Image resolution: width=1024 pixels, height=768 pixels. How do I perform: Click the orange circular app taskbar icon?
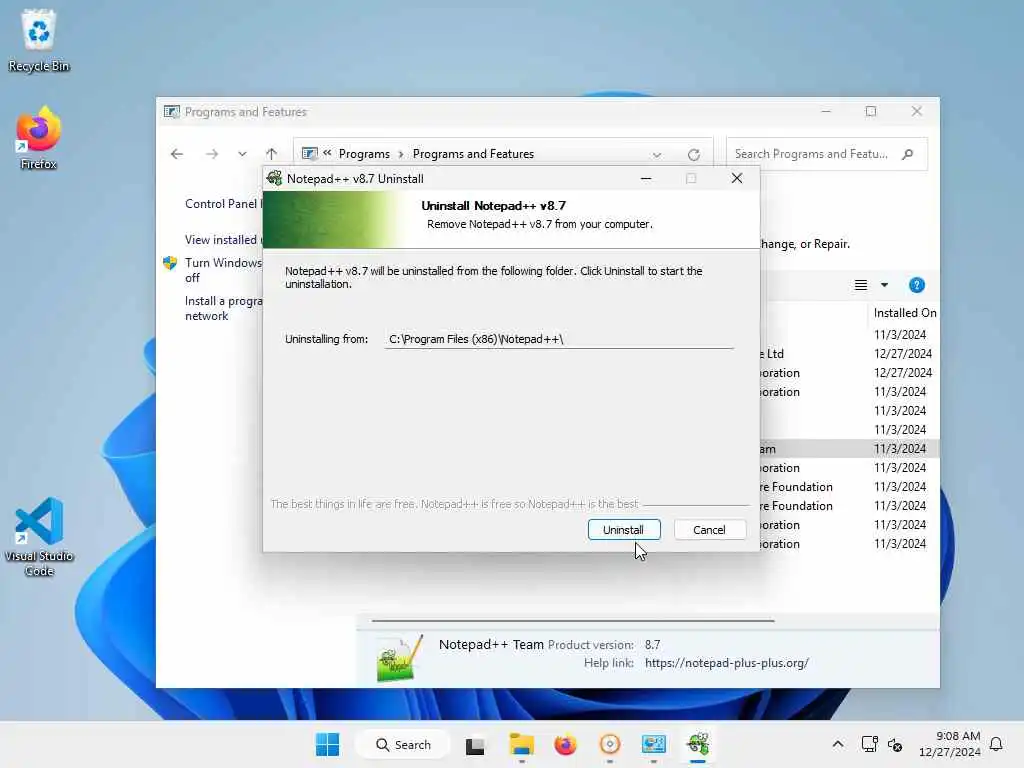click(x=609, y=744)
